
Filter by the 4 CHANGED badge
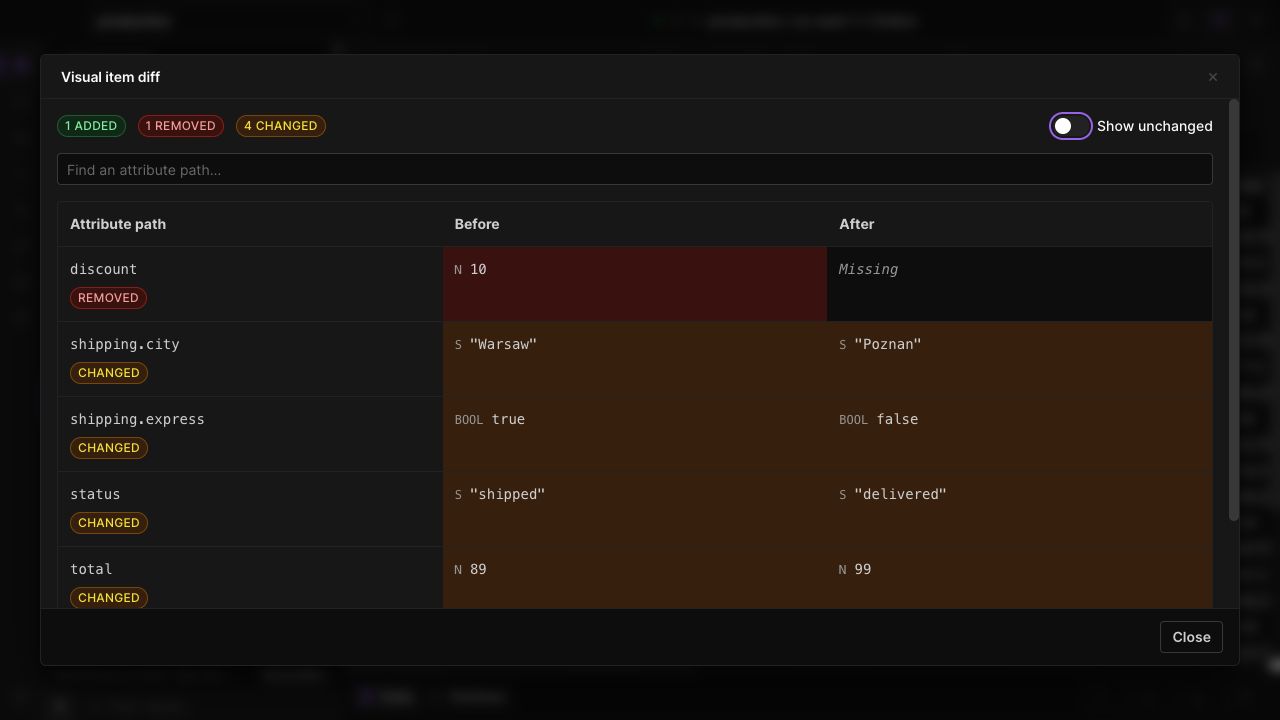click(281, 126)
